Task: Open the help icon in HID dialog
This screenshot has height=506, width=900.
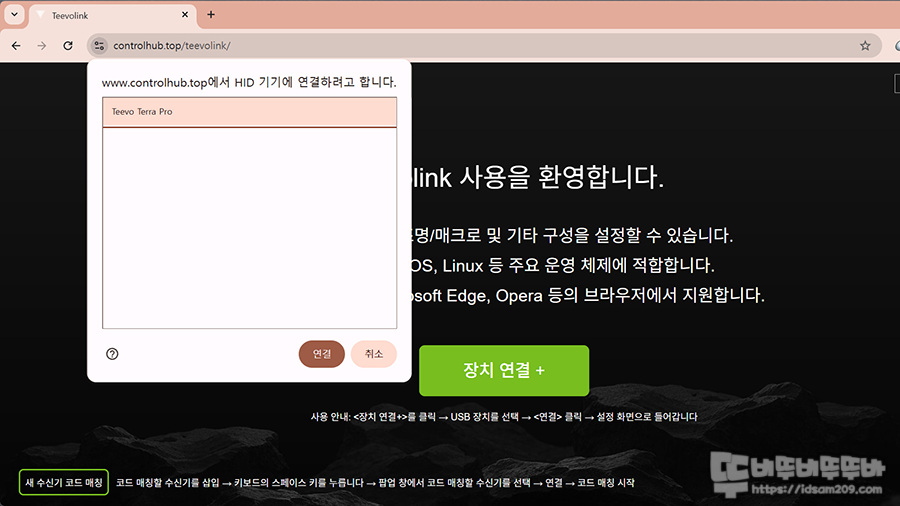Action: point(112,354)
